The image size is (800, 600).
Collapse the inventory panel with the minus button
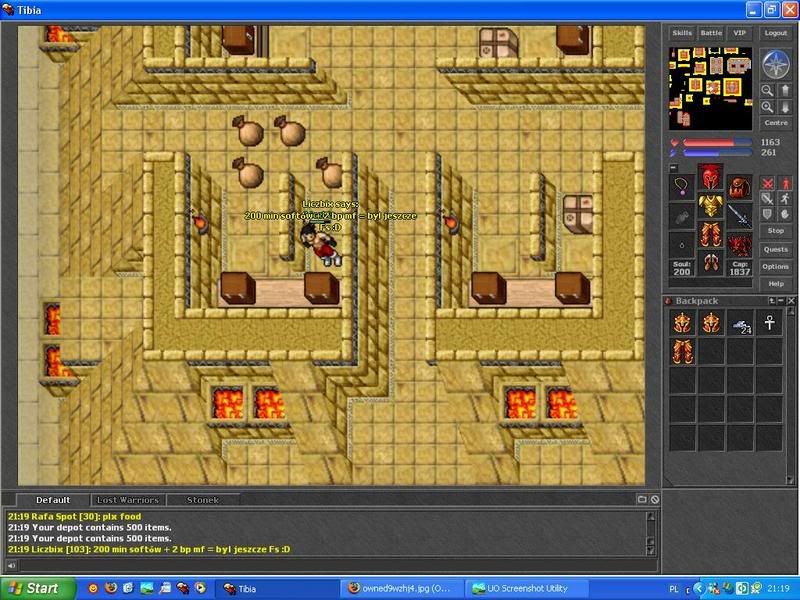(x=673, y=167)
